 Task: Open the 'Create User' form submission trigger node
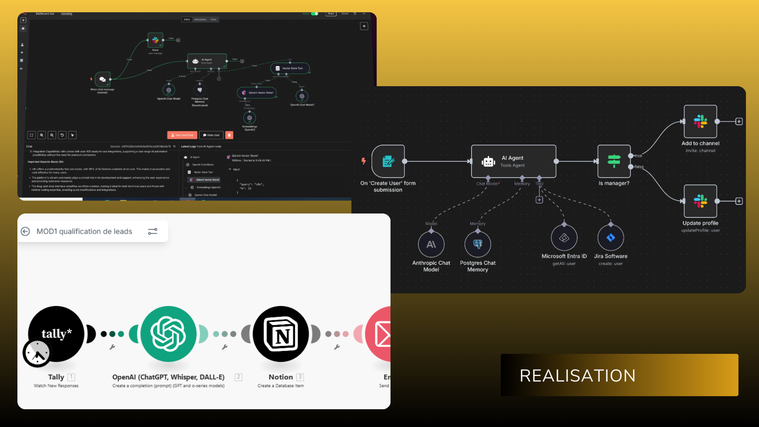[x=388, y=161]
